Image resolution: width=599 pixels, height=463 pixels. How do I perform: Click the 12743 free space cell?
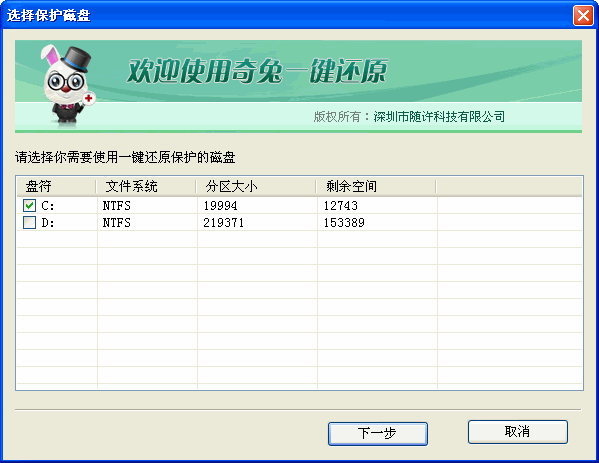pyautogui.click(x=341, y=206)
